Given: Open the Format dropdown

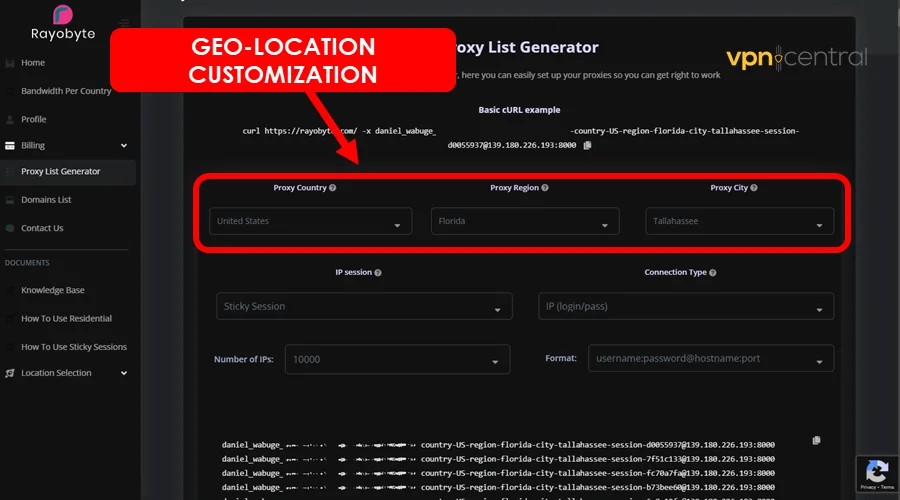Looking at the screenshot, I should click(711, 358).
